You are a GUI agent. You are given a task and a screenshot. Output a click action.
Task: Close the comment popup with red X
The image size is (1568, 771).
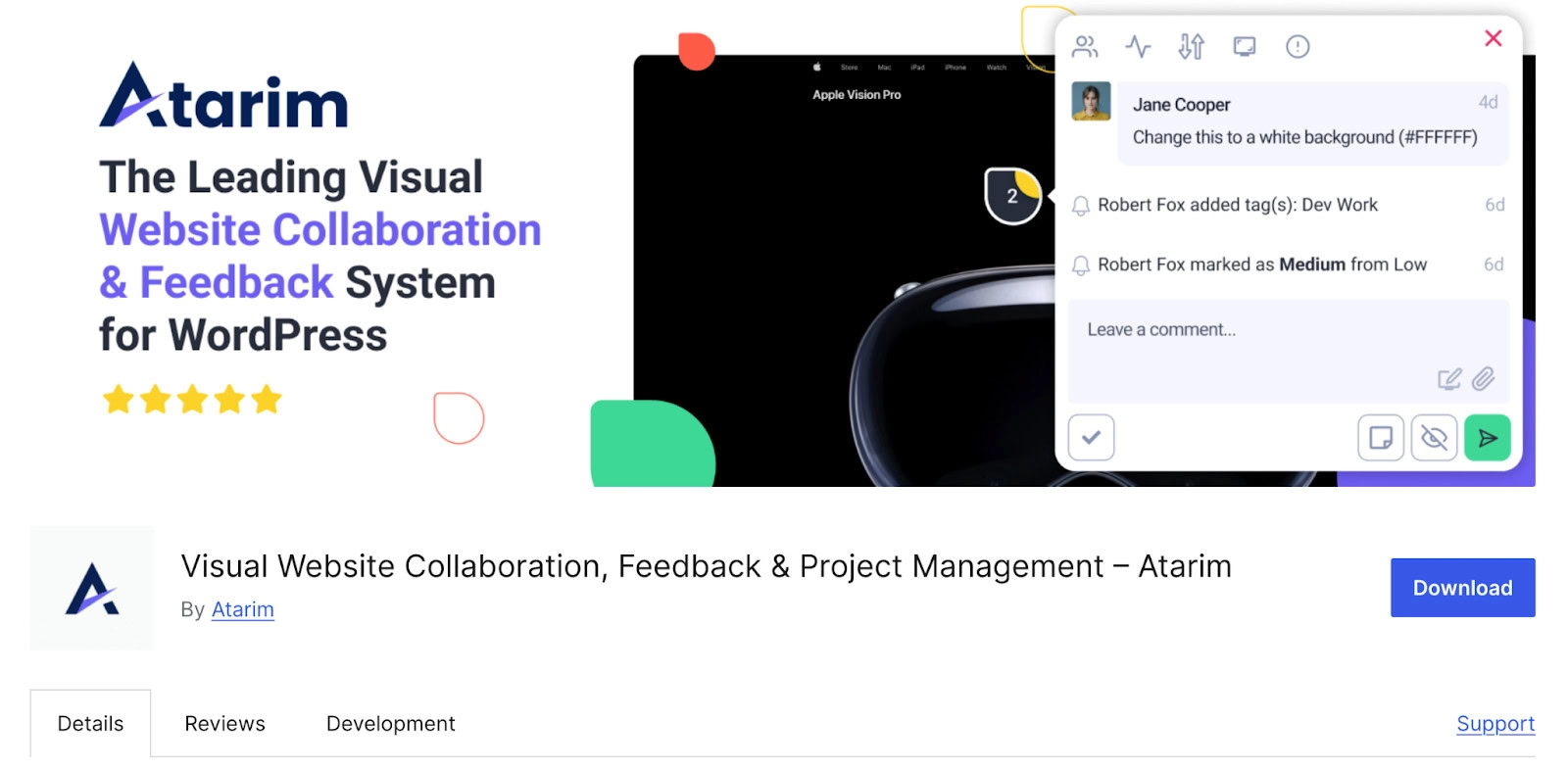[1493, 38]
